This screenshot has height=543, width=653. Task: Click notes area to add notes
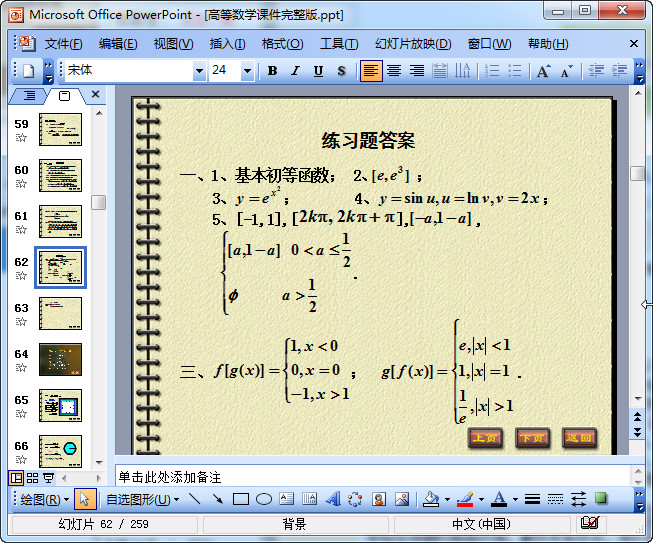pos(373,477)
